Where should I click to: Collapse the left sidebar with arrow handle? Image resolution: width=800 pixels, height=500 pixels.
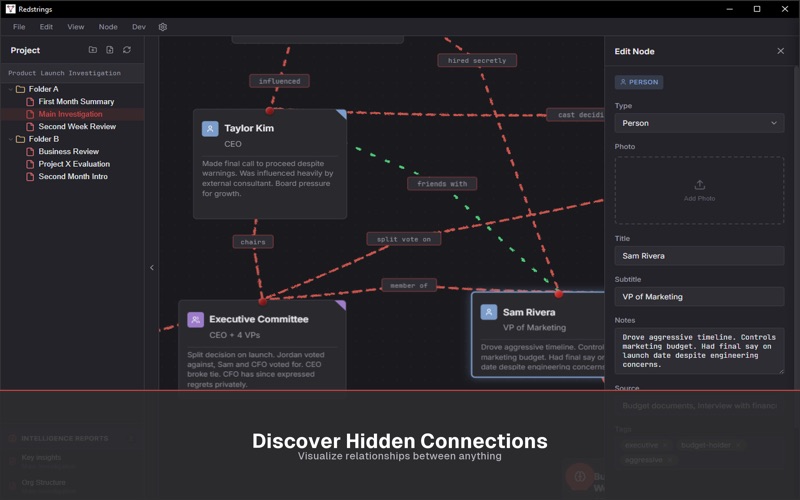(x=152, y=268)
